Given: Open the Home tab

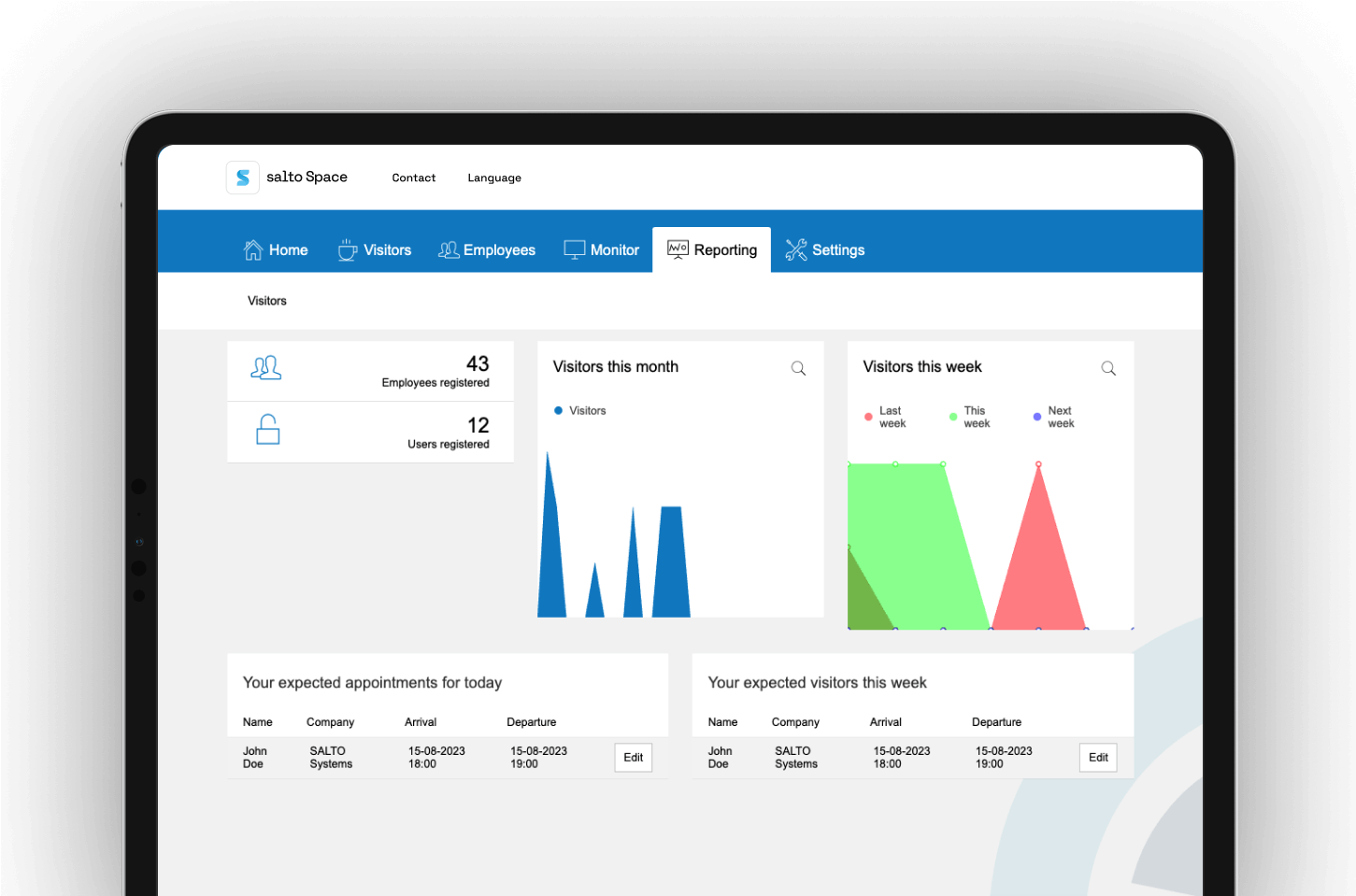Looking at the screenshot, I should (276, 249).
